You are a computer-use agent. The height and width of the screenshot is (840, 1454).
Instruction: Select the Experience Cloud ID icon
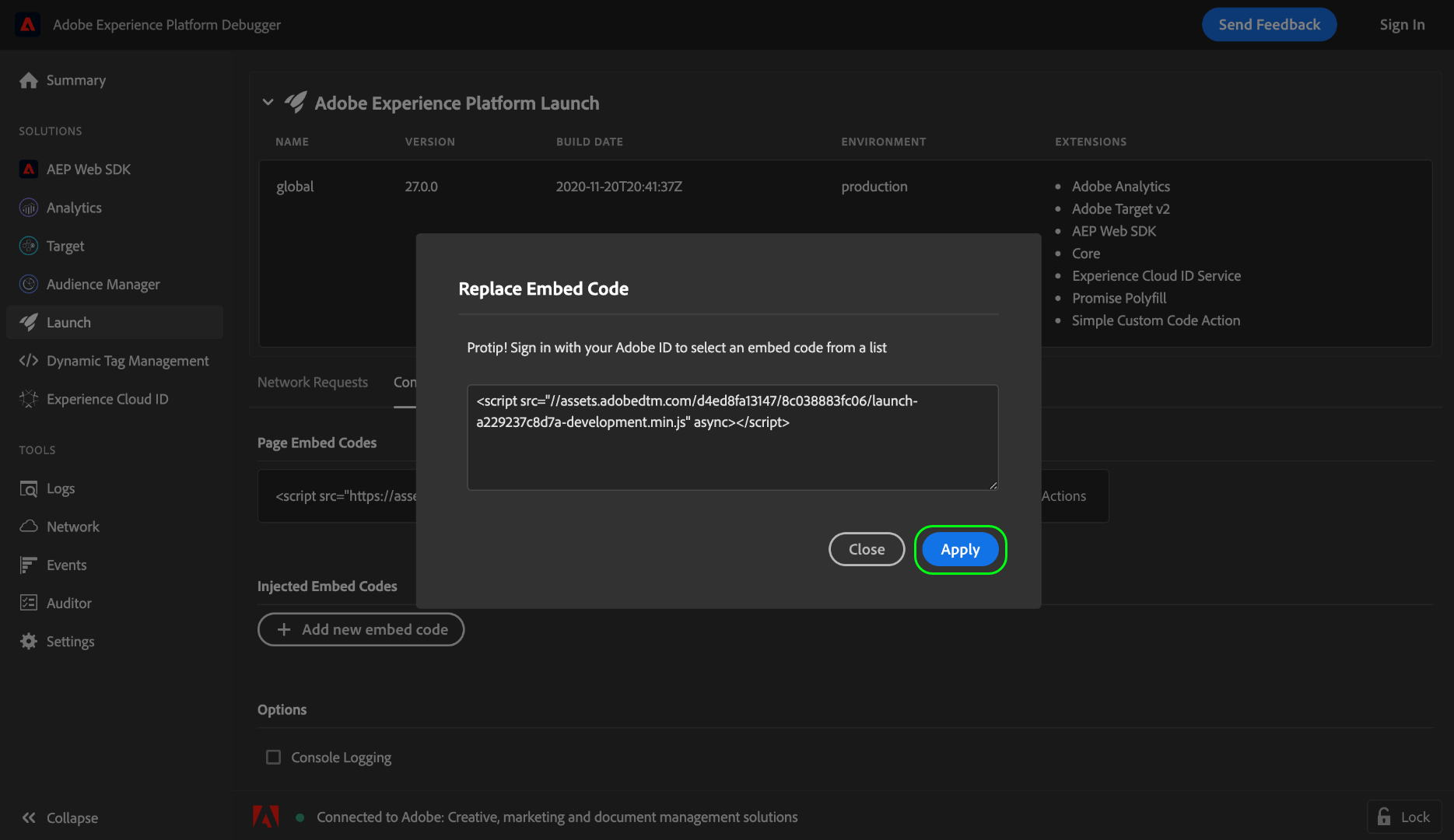pyautogui.click(x=29, y=399)
